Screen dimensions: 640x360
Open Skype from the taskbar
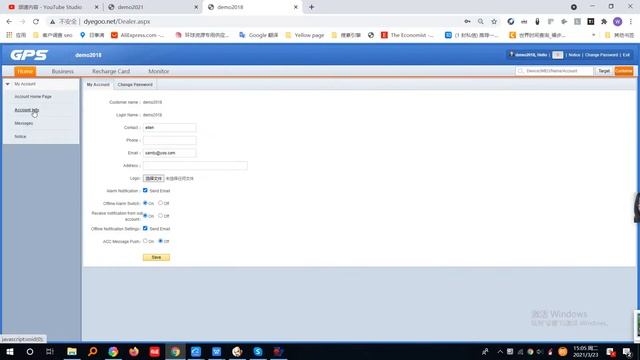(x=258, y=351)
